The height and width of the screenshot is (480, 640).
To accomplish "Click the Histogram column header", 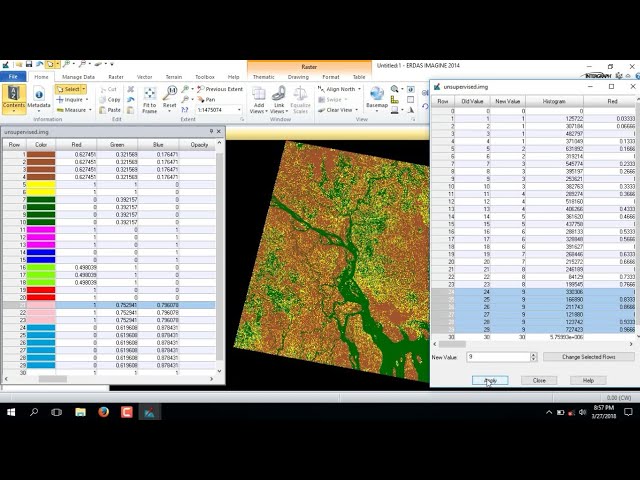I will (x=554, y=101).
